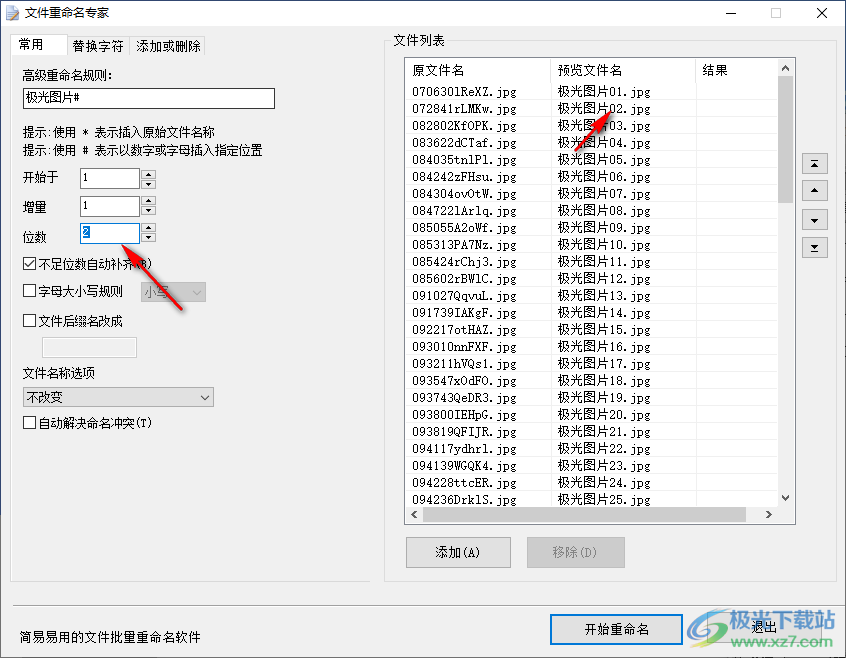Enable 文件后缀名改成 checkbox

pos(30,321)
